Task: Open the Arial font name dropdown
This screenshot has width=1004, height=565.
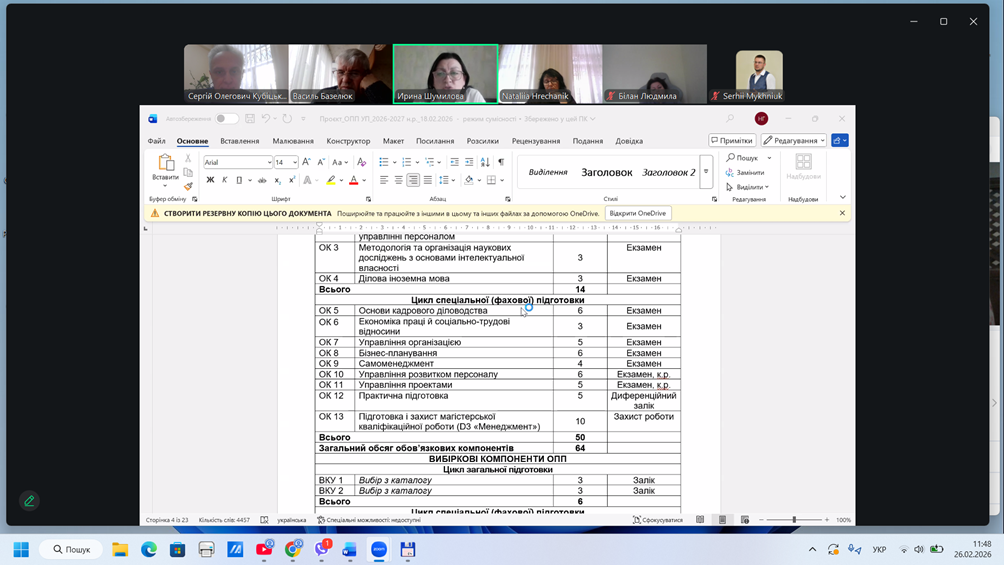Action: [x=269, y=162]
